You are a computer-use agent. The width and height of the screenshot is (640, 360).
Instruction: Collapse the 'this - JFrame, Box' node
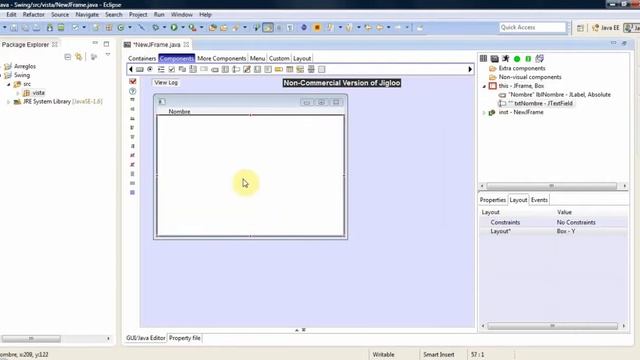coord(484,86)
